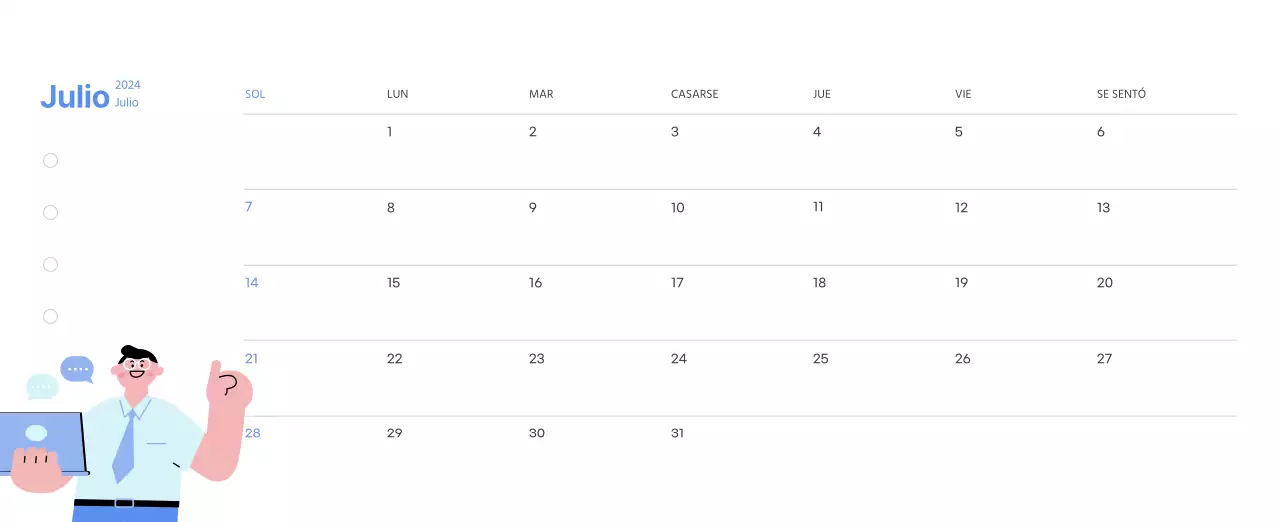
Task: Click the large Julio month title
Action: pyautogui.click(x=75, y=97)
